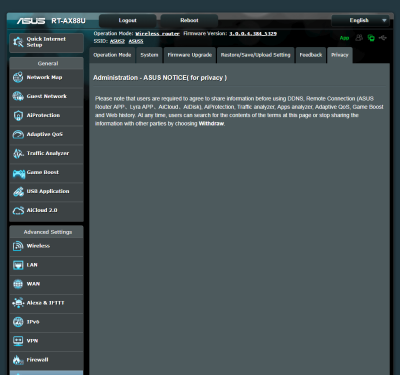
Task: Open Guest Network menu label
Action: click(x=47, y=96)
